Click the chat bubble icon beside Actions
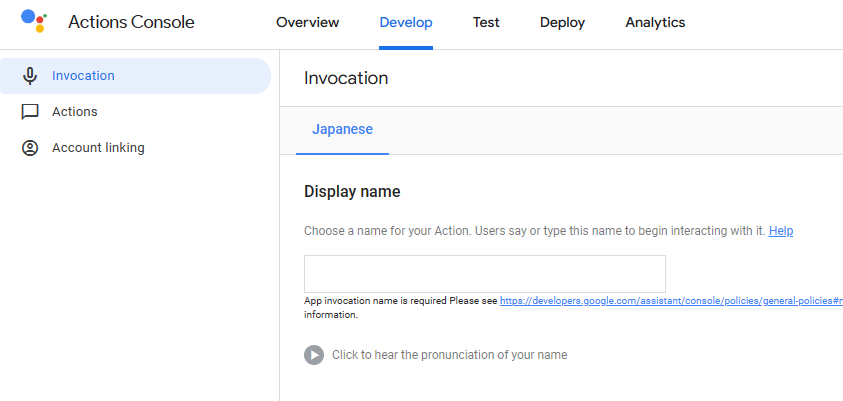The height and width of the screenshot is (401, 843). 30,112
